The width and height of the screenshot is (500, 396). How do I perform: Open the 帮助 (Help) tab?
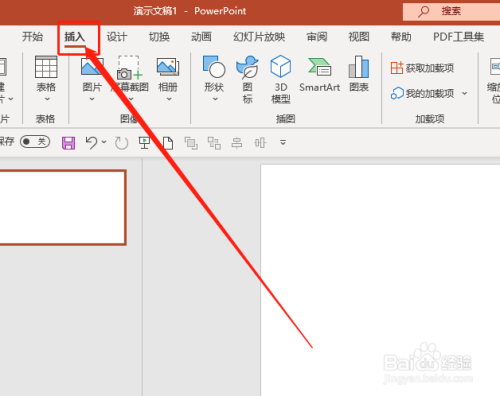pos(401,37)
